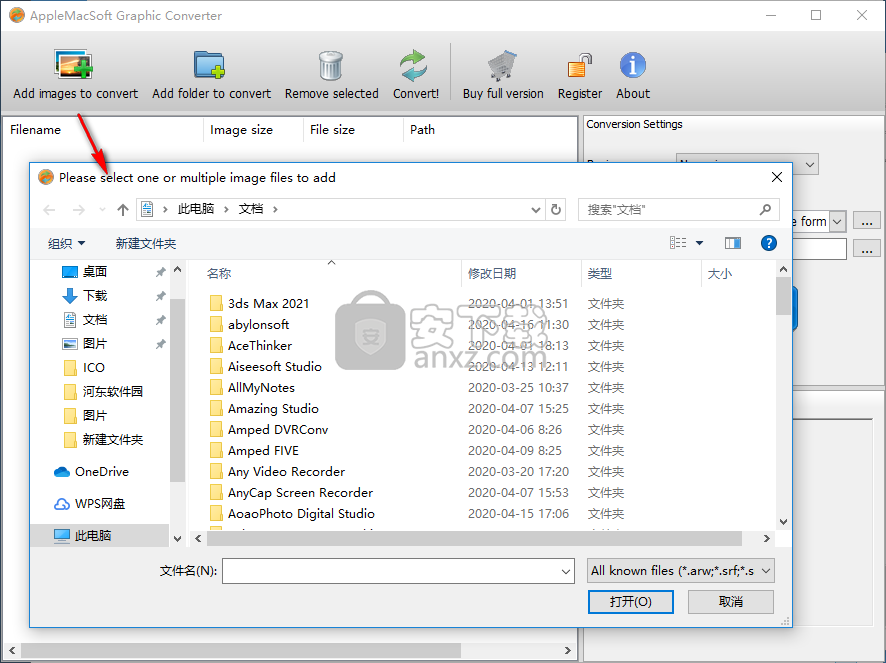The width and height of the screenshot is (886, 663).
Task: Open the output format dropdown arrow
Action: point(838,222)
